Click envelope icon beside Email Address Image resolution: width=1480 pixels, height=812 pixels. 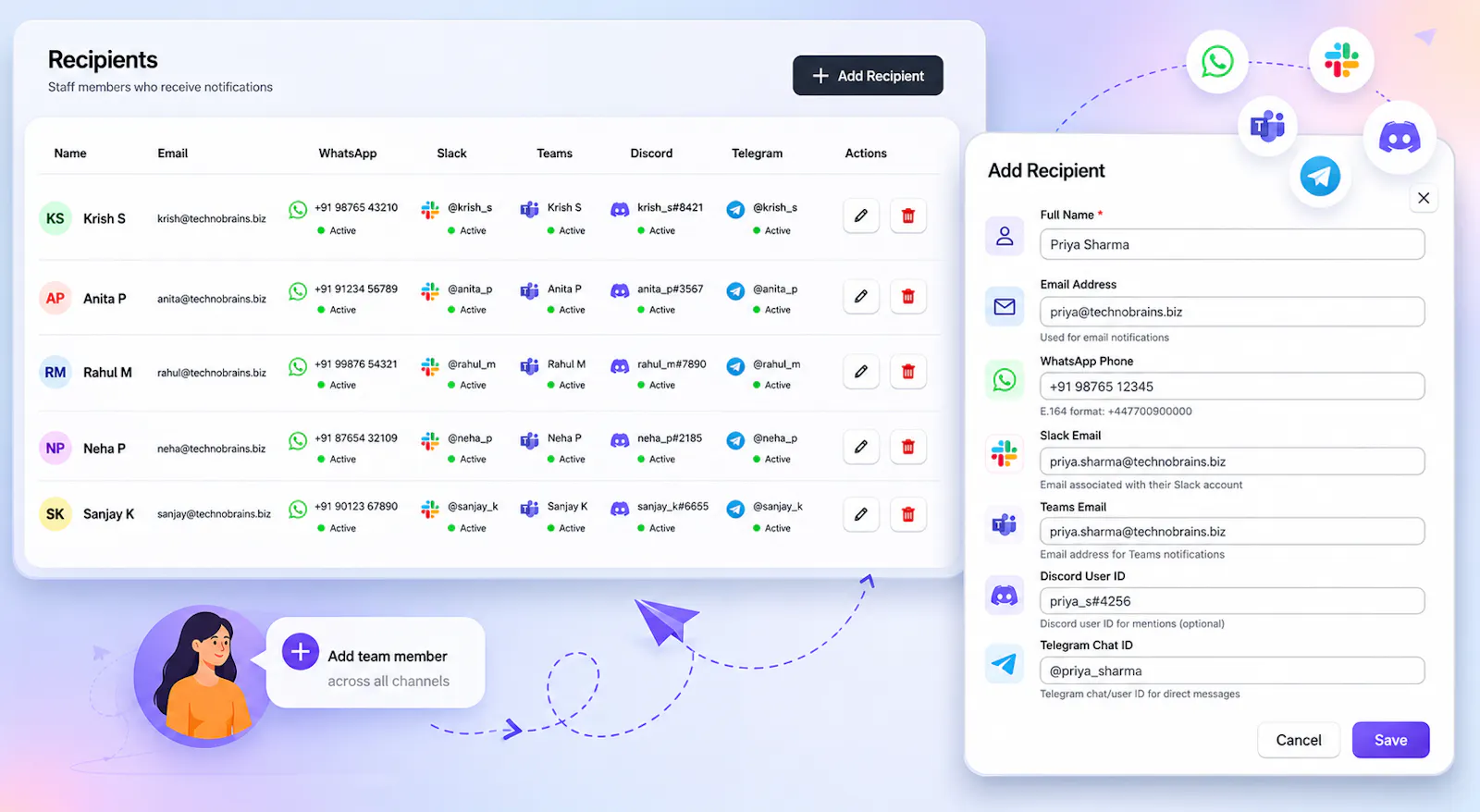pyautogui.click(x=1005, y=306)
